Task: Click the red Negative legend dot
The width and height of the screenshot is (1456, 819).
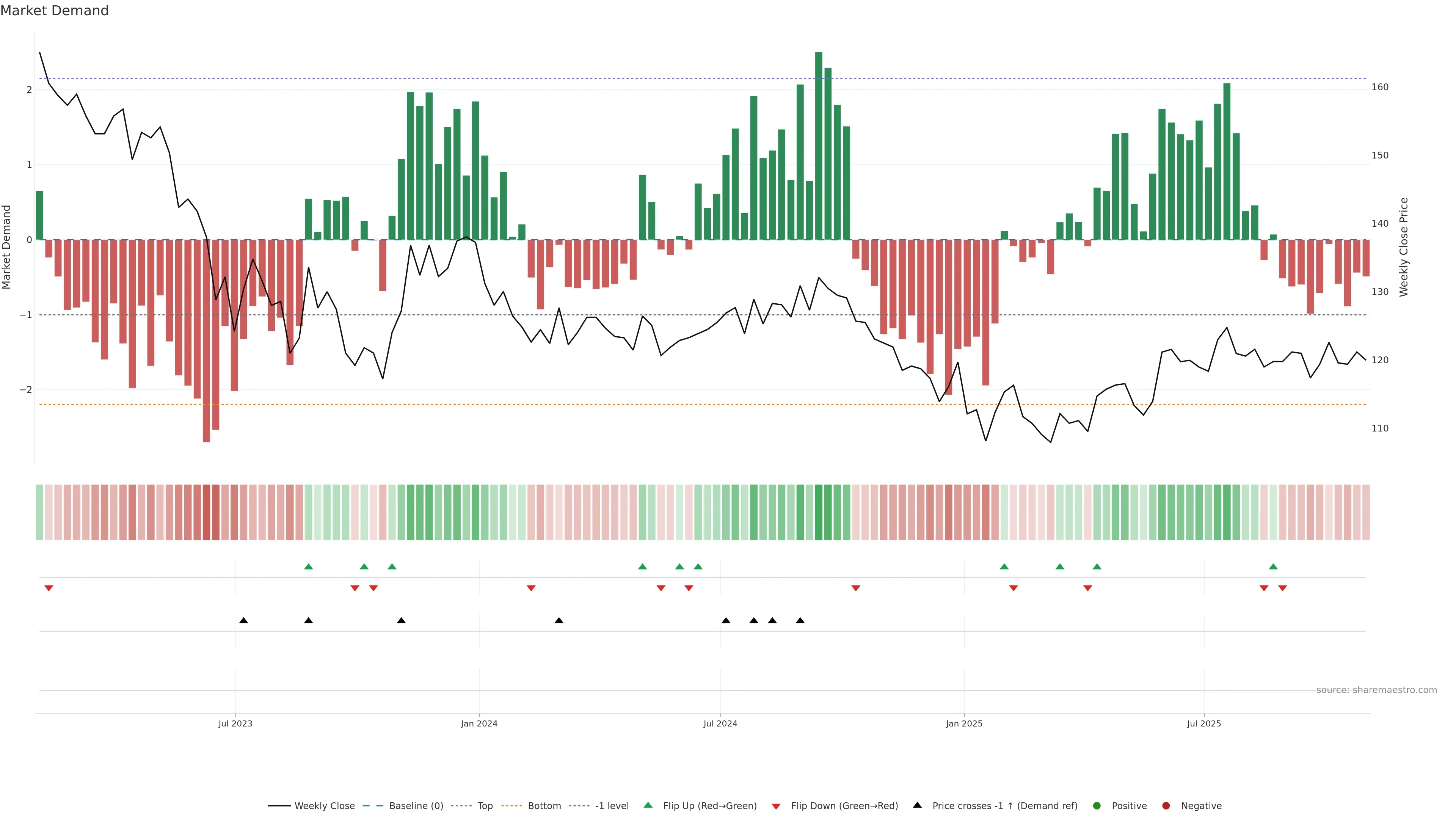Action: [x=1166, y=805]
